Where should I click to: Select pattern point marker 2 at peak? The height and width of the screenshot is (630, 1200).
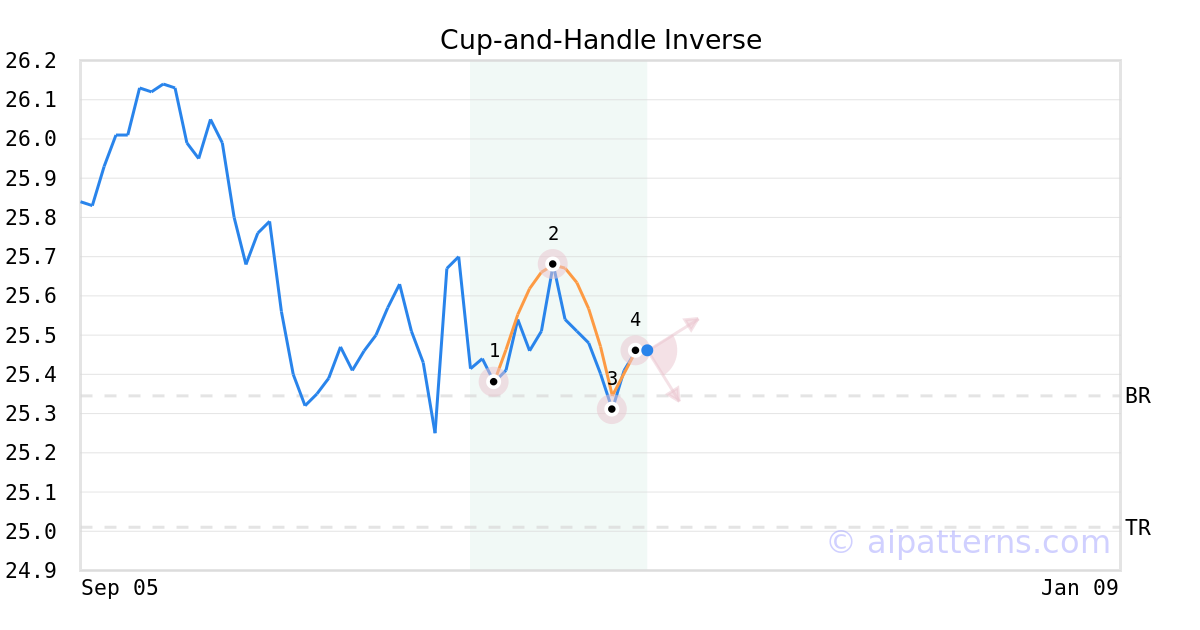[552, 264]
